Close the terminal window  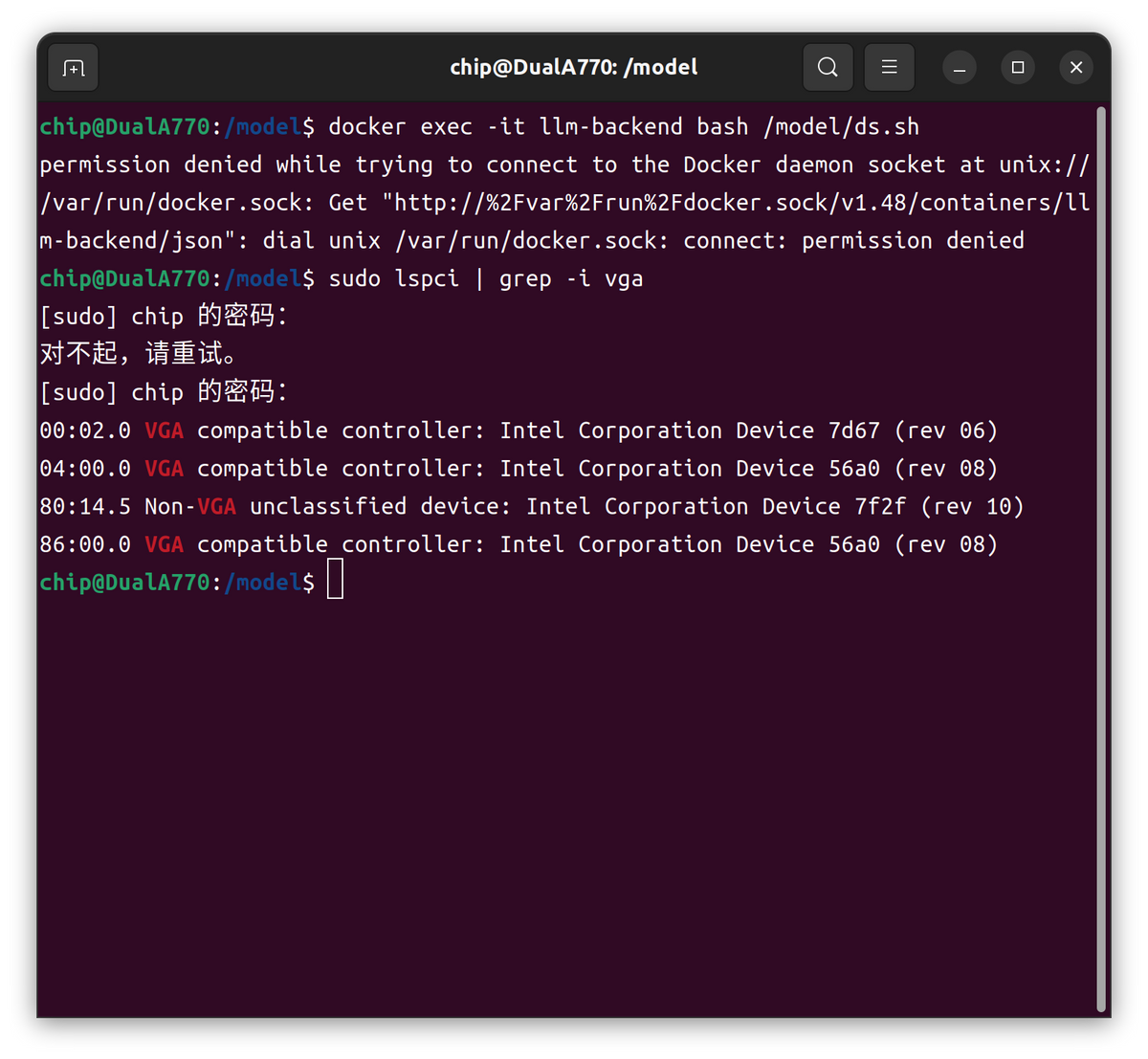pos(1076,68)
